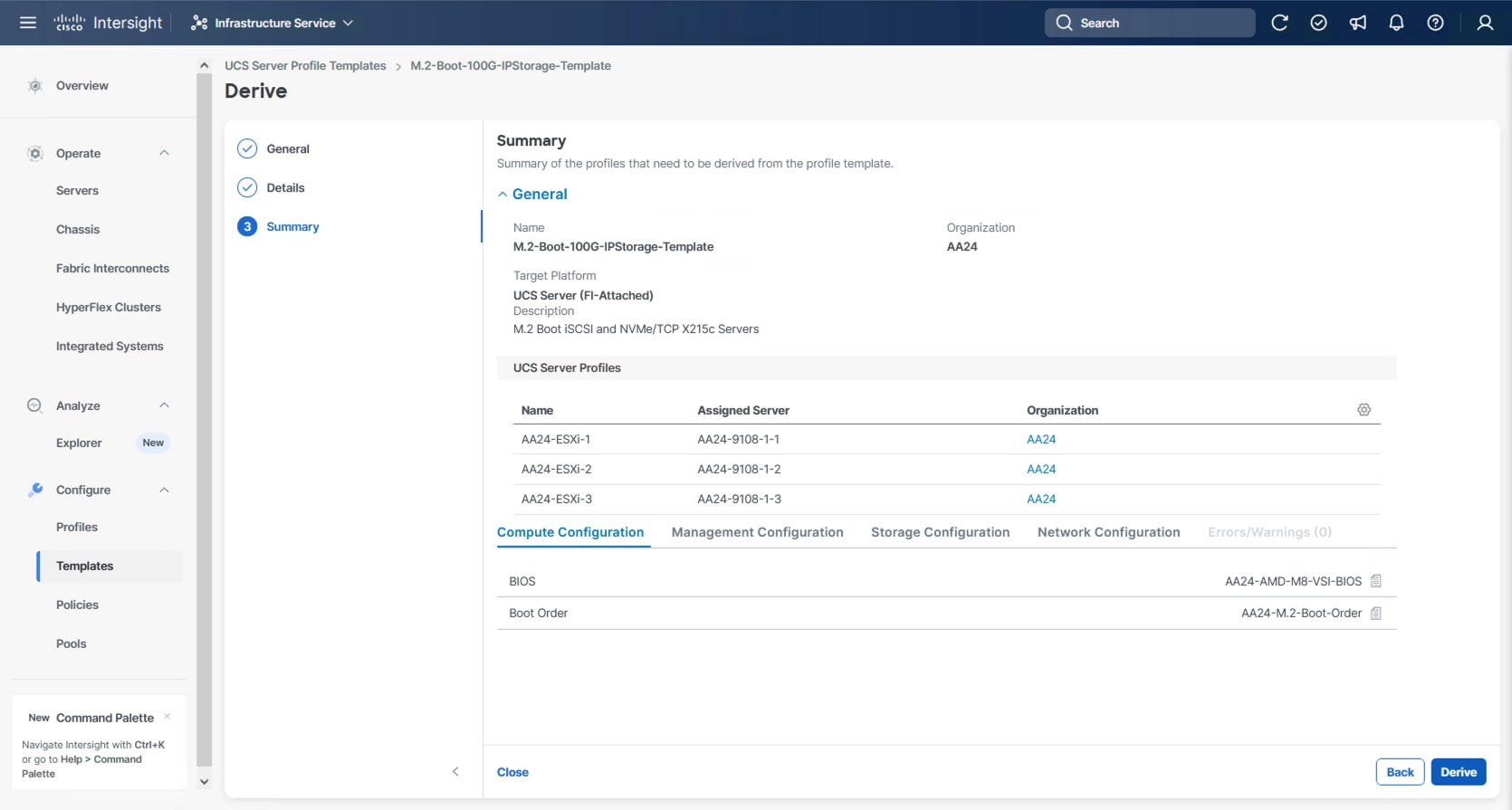Screen dimensions: 1512x810
Task: Click the Assigned Server column header
Action: click(x=743, y=411)
